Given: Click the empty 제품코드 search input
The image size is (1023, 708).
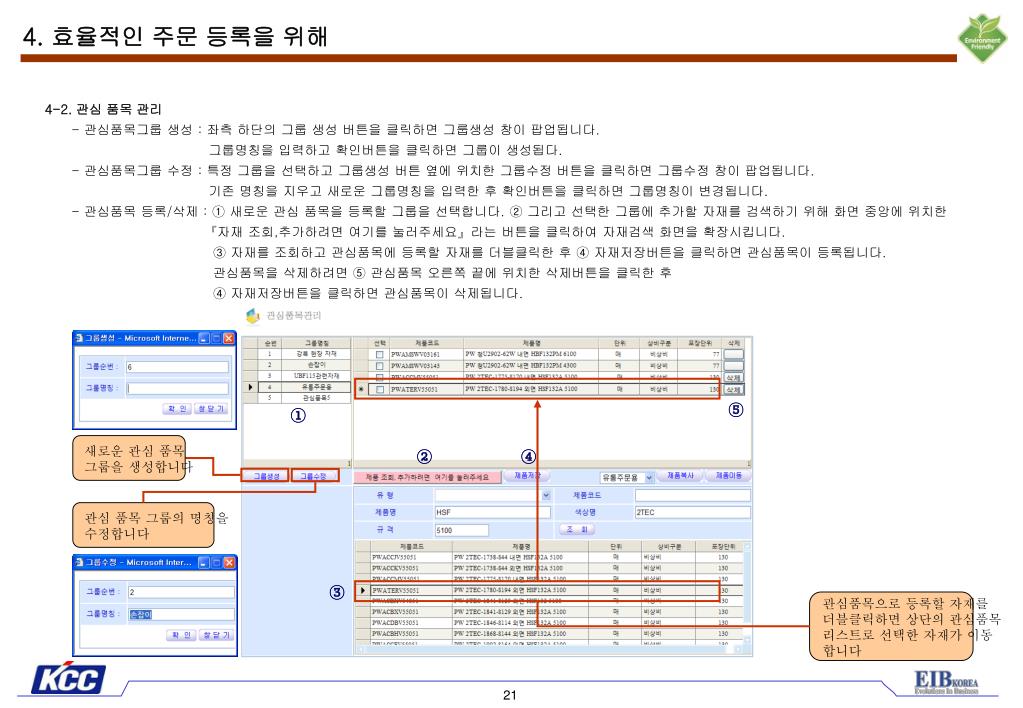Looking at the screenshot, I should click(x=692, y=495).
